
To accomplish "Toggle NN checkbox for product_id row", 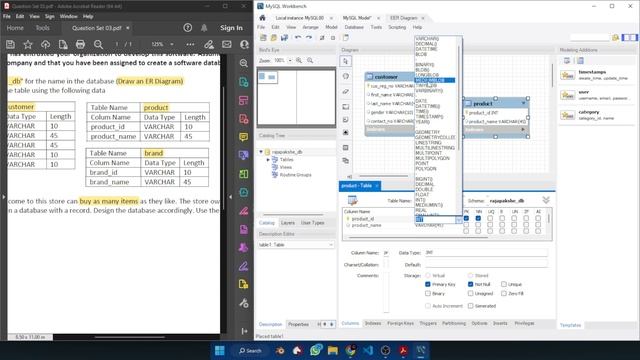I will click(478, 218).
